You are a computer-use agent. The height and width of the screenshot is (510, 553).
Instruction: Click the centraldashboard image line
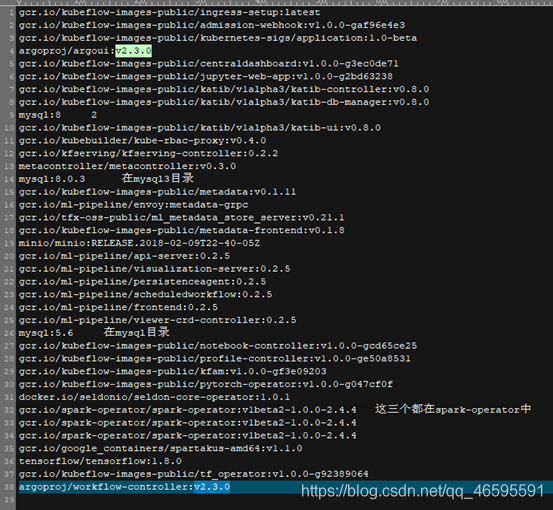208,63
